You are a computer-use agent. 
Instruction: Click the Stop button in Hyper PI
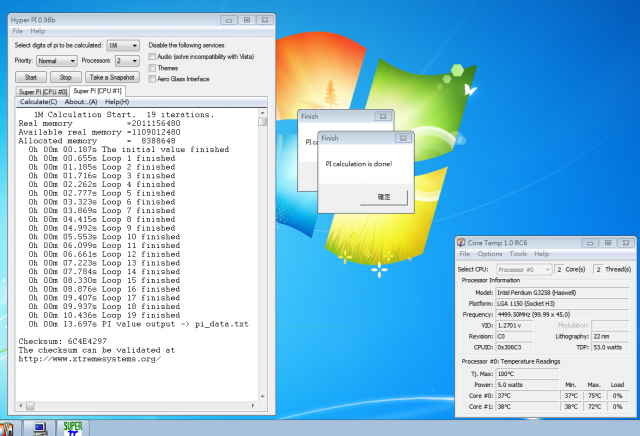coord(65,77)
